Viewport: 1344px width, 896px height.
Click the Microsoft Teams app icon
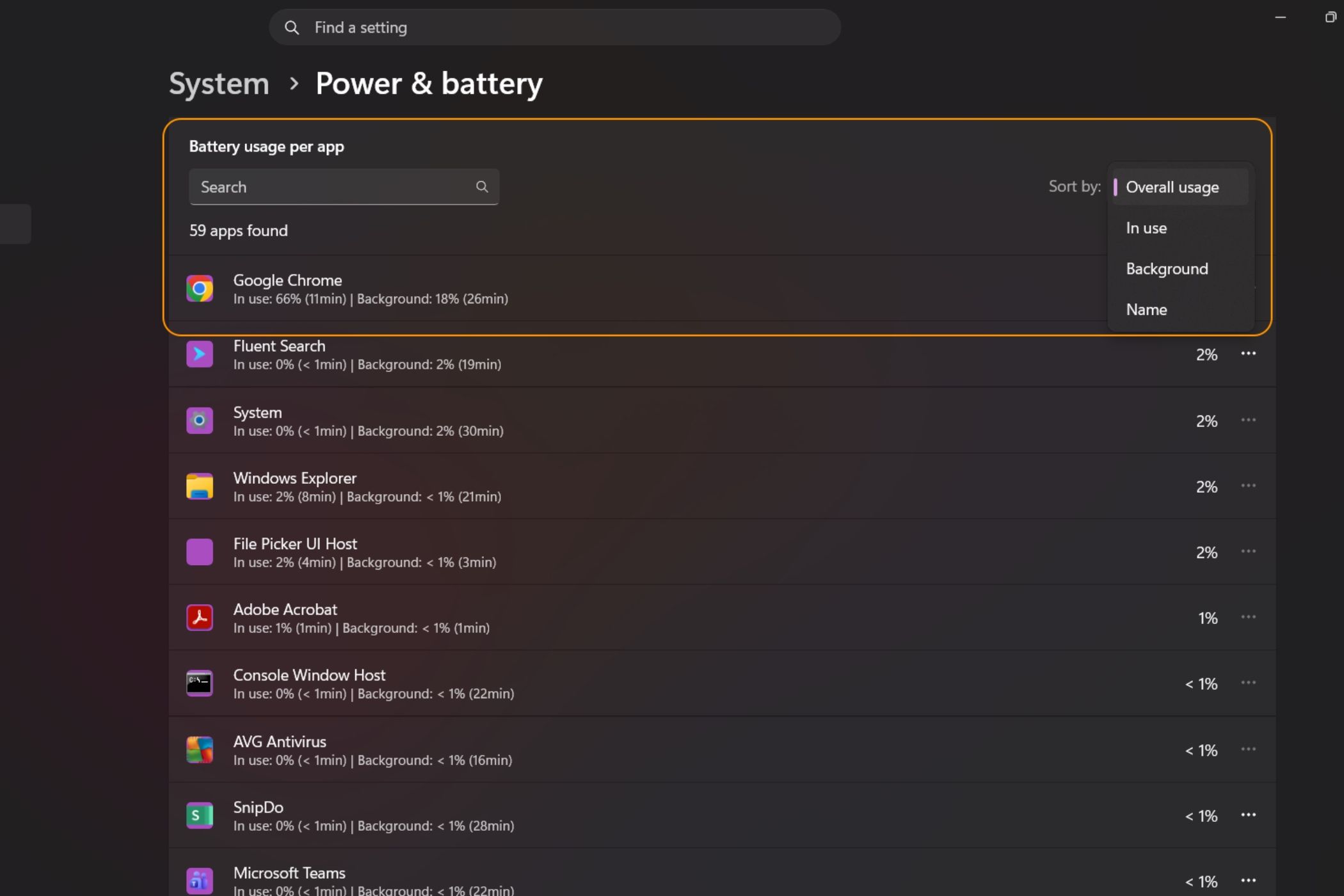pyautogui.click(x=200, y=881)
